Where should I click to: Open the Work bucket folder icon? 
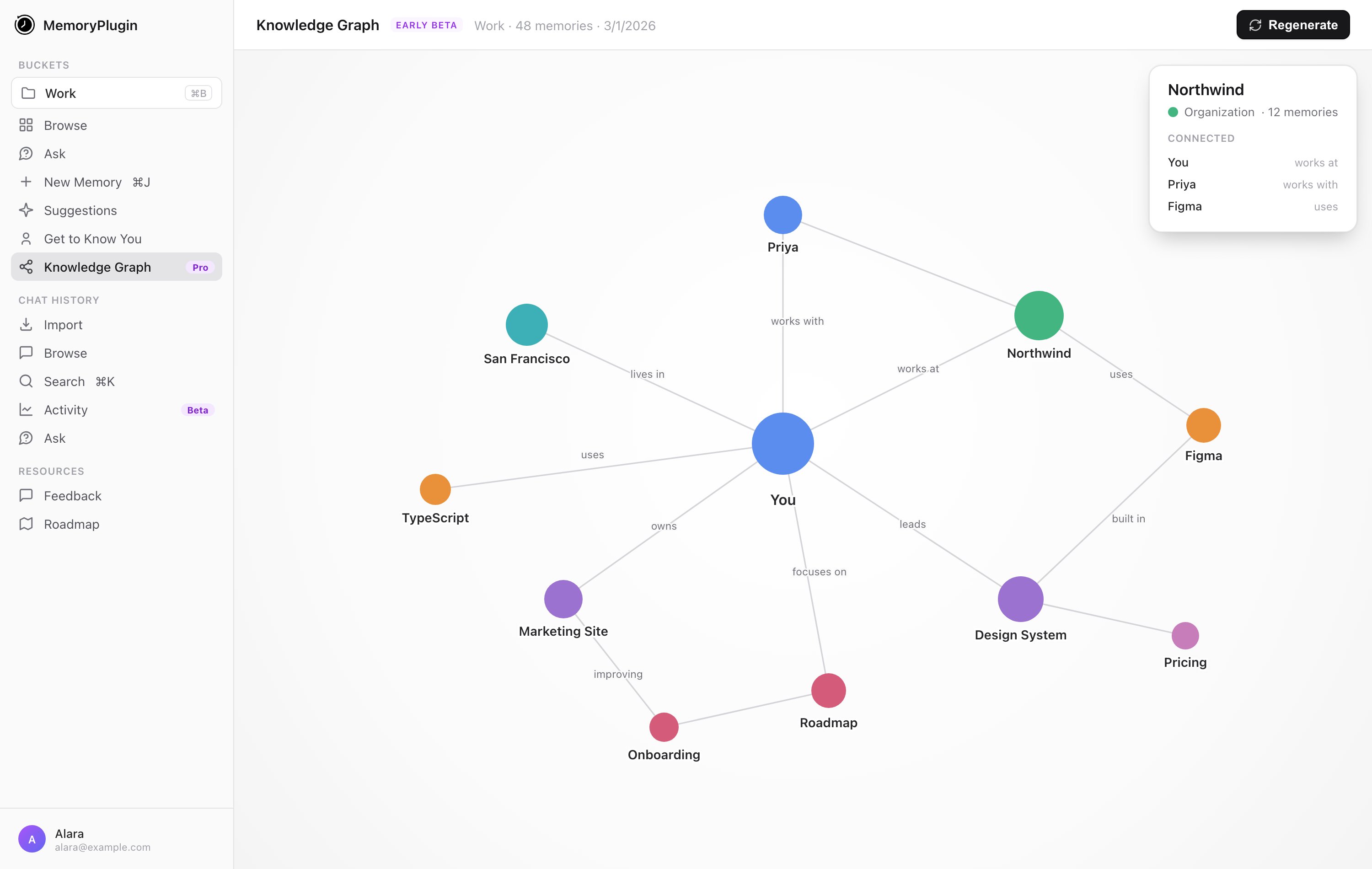coord(28,93)
